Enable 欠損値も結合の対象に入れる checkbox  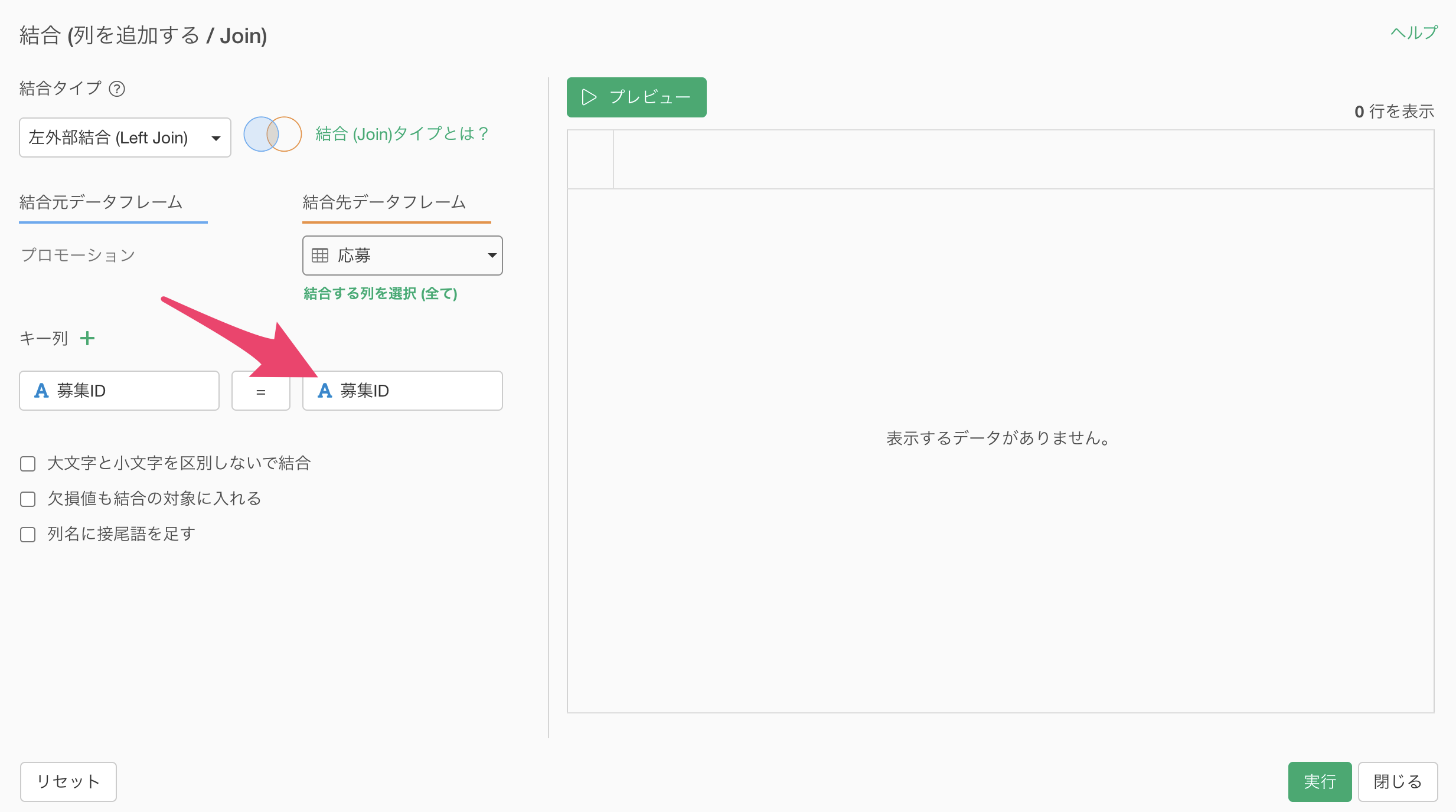[x=28, y=499]
